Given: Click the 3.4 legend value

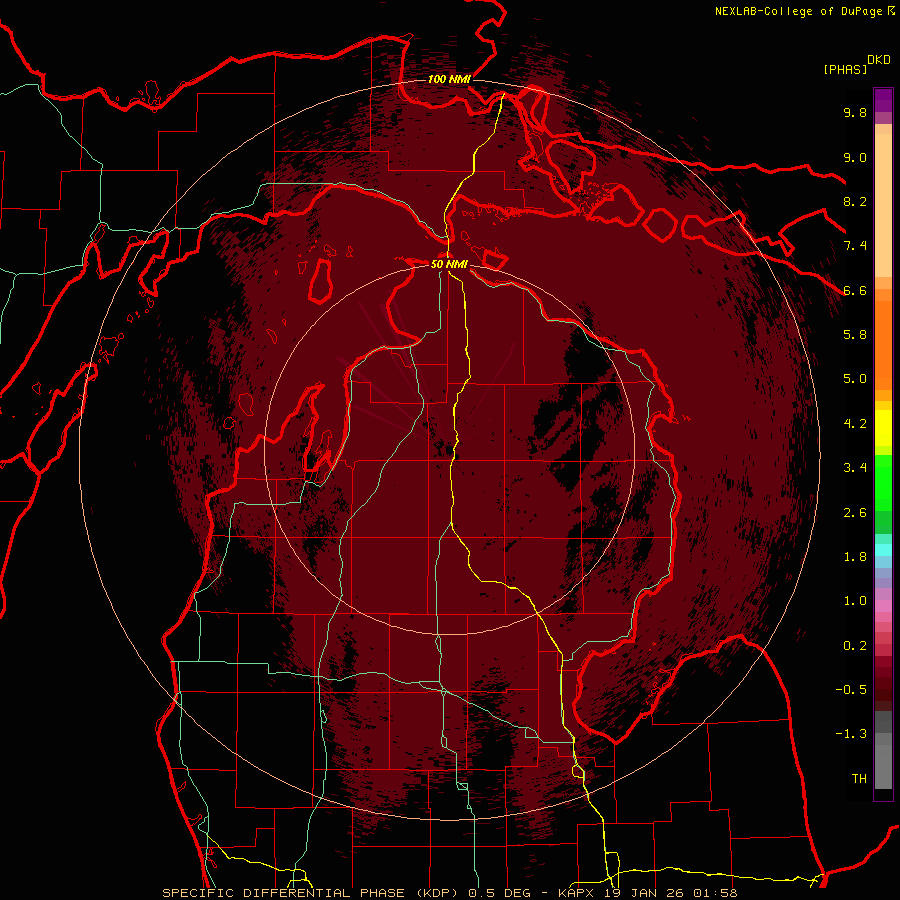Looking at the screenshot, I should (855, 468).
